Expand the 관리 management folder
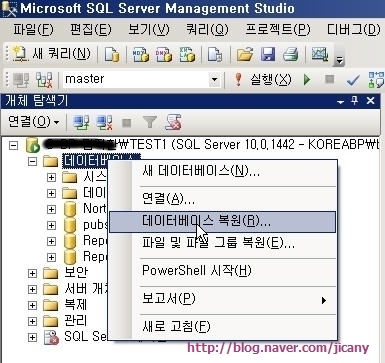The width and height of the screenshot is (385, 363). coord(32,321)
